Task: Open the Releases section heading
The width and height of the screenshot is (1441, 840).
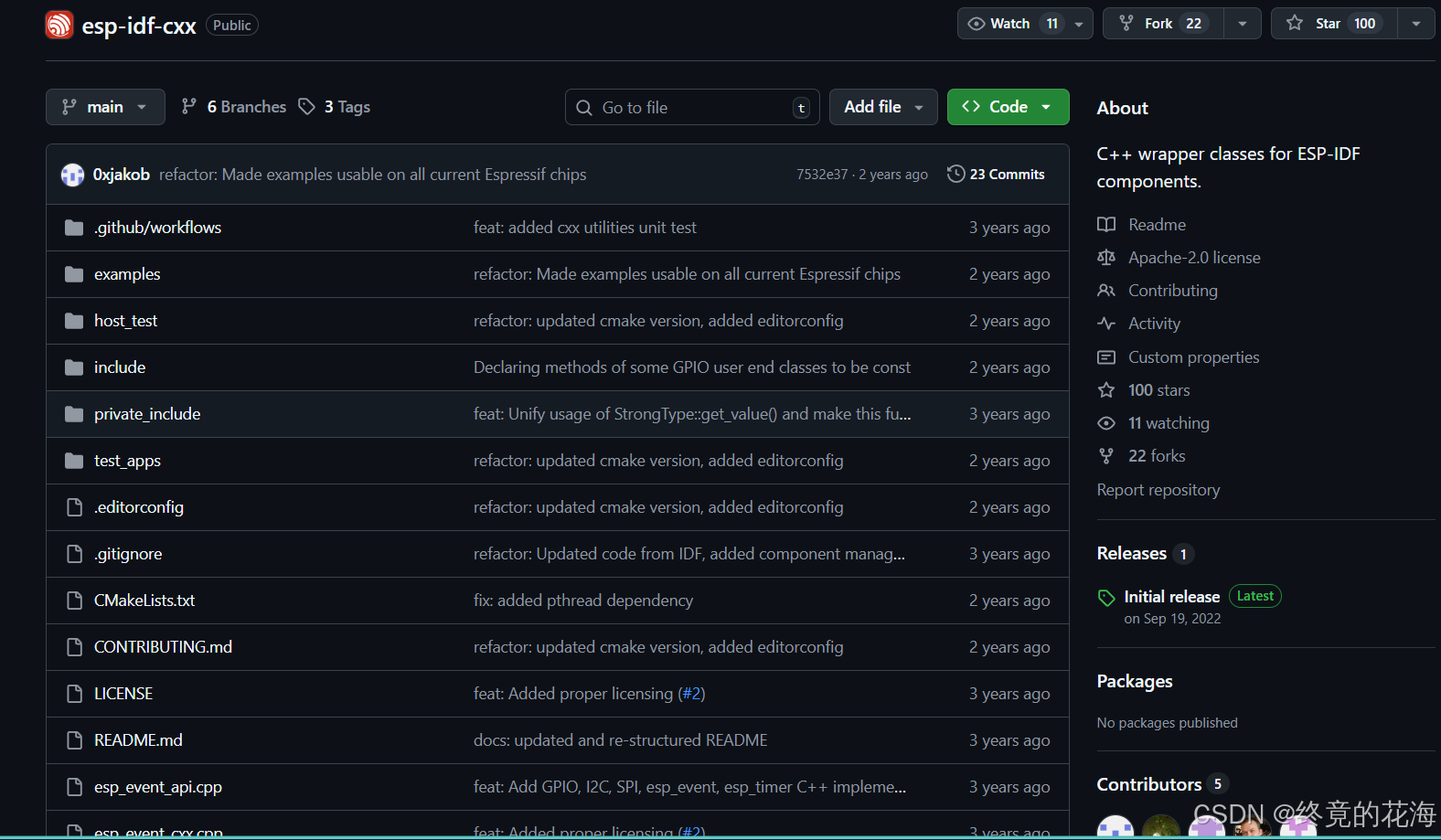Action: click(1131, 553)
